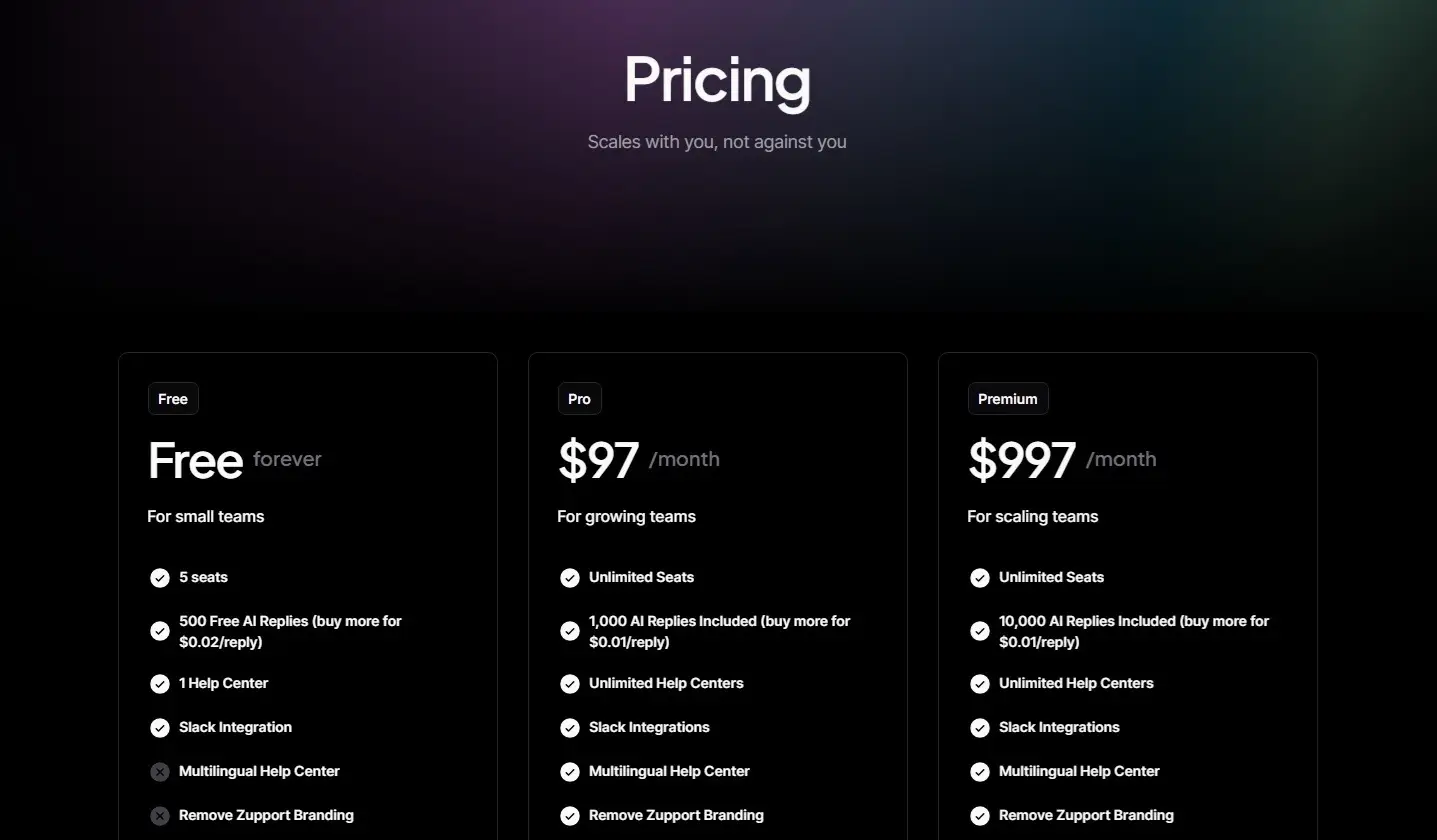The width and height of the screenshot is (1437, 840).
Task: Select the Pro plan badge
Action: pyautogui.click(x=579, y=399)
